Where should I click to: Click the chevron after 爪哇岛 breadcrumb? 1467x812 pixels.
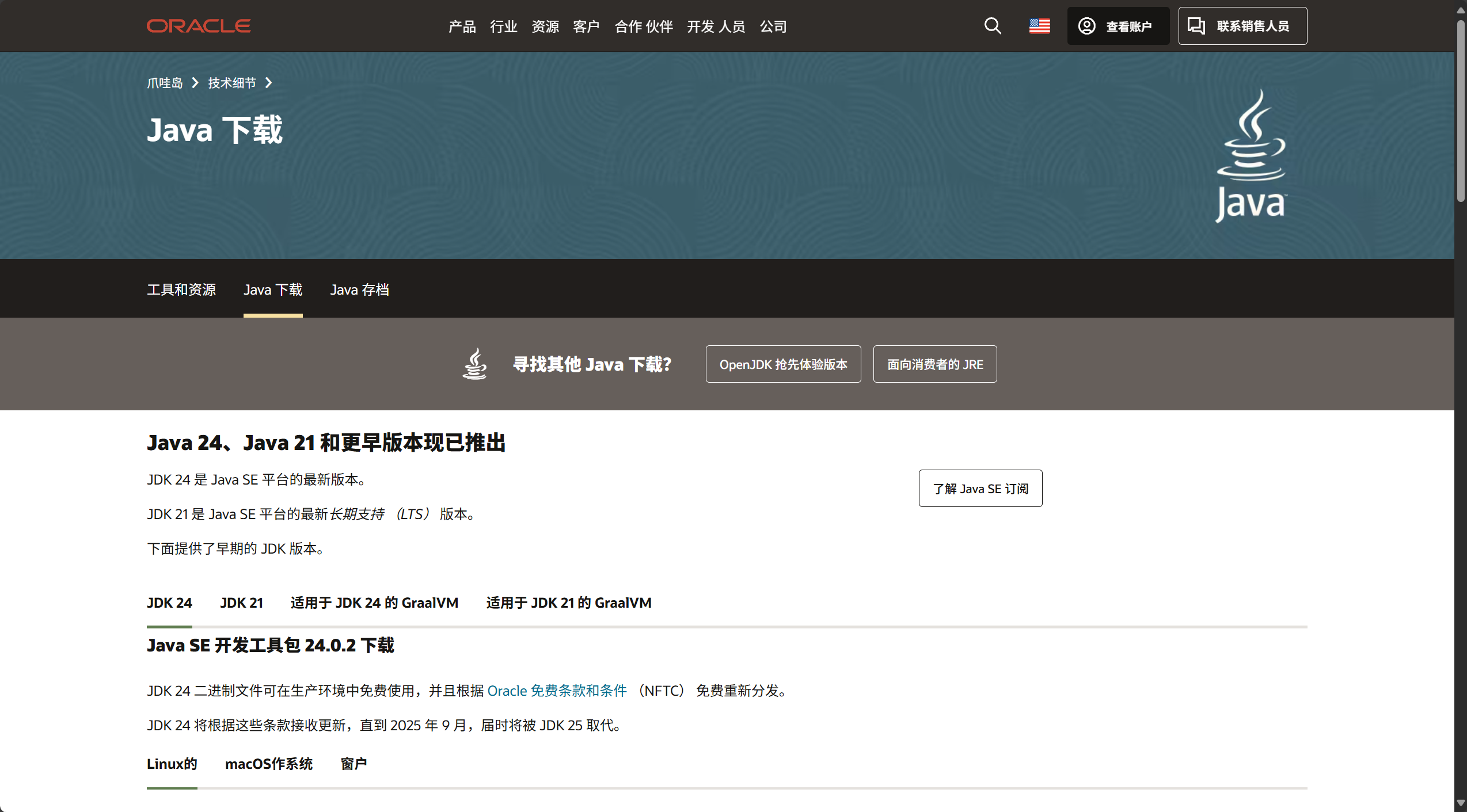click(x=195, y=83)
